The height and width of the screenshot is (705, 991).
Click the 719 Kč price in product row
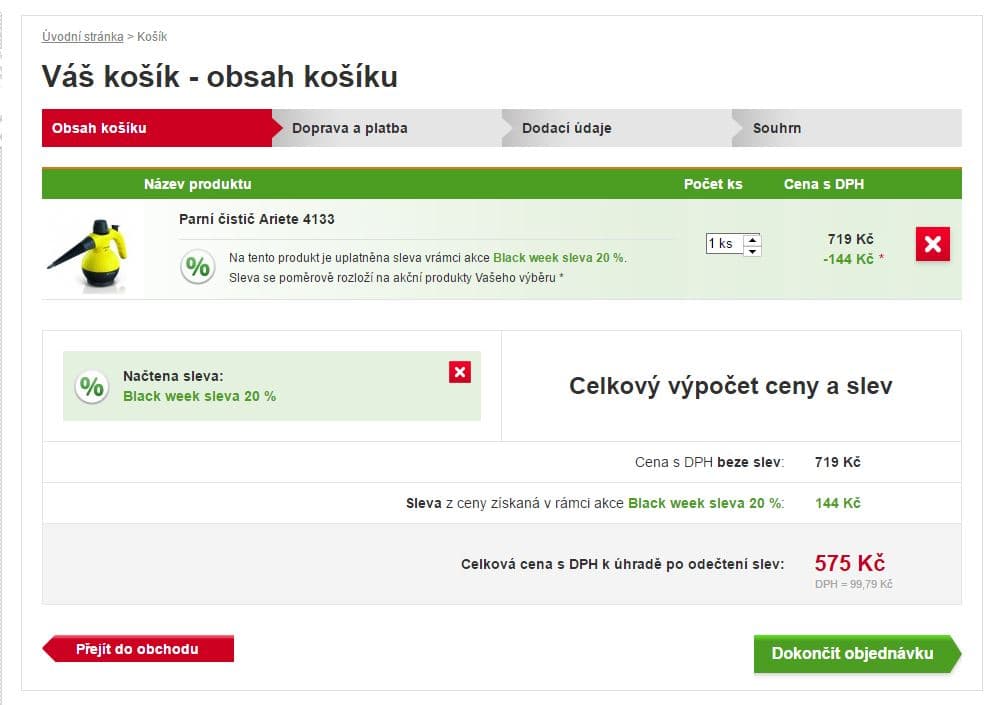coord(851,239)
